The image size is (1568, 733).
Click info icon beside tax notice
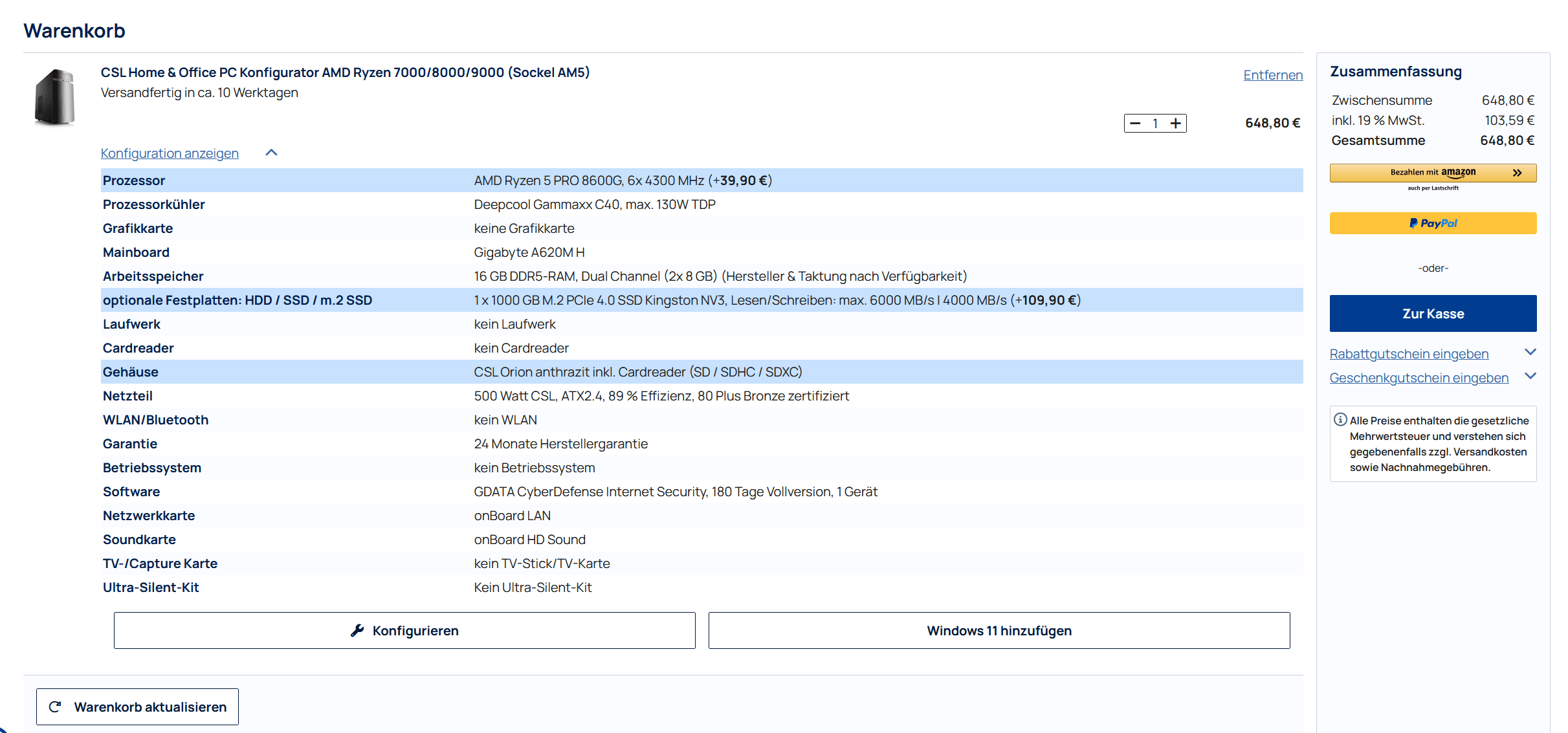point(1340,420)
